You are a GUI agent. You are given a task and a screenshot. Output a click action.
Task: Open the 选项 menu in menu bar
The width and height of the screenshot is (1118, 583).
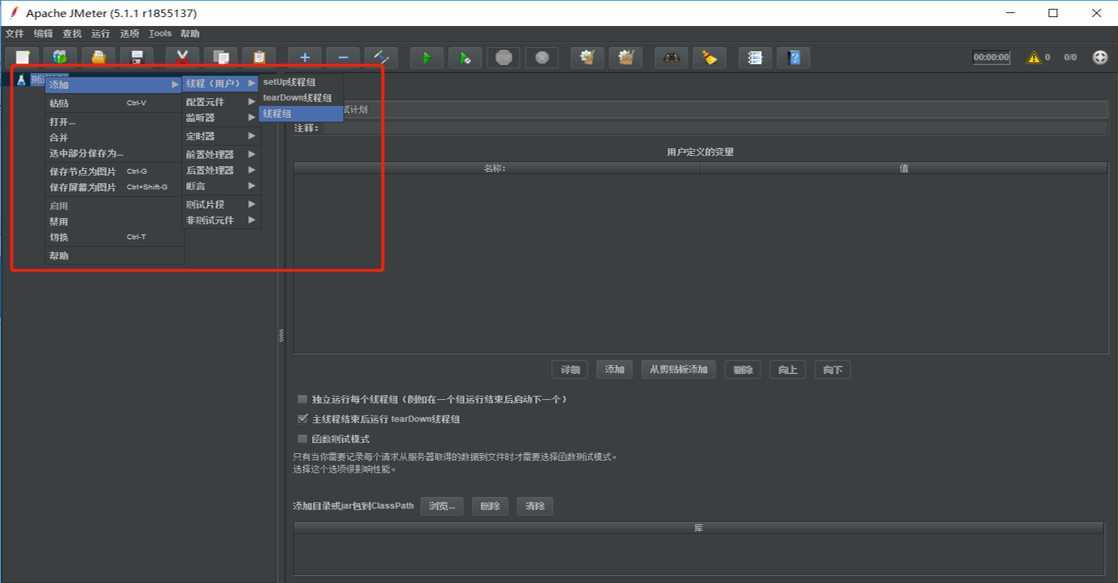(130, 33)
